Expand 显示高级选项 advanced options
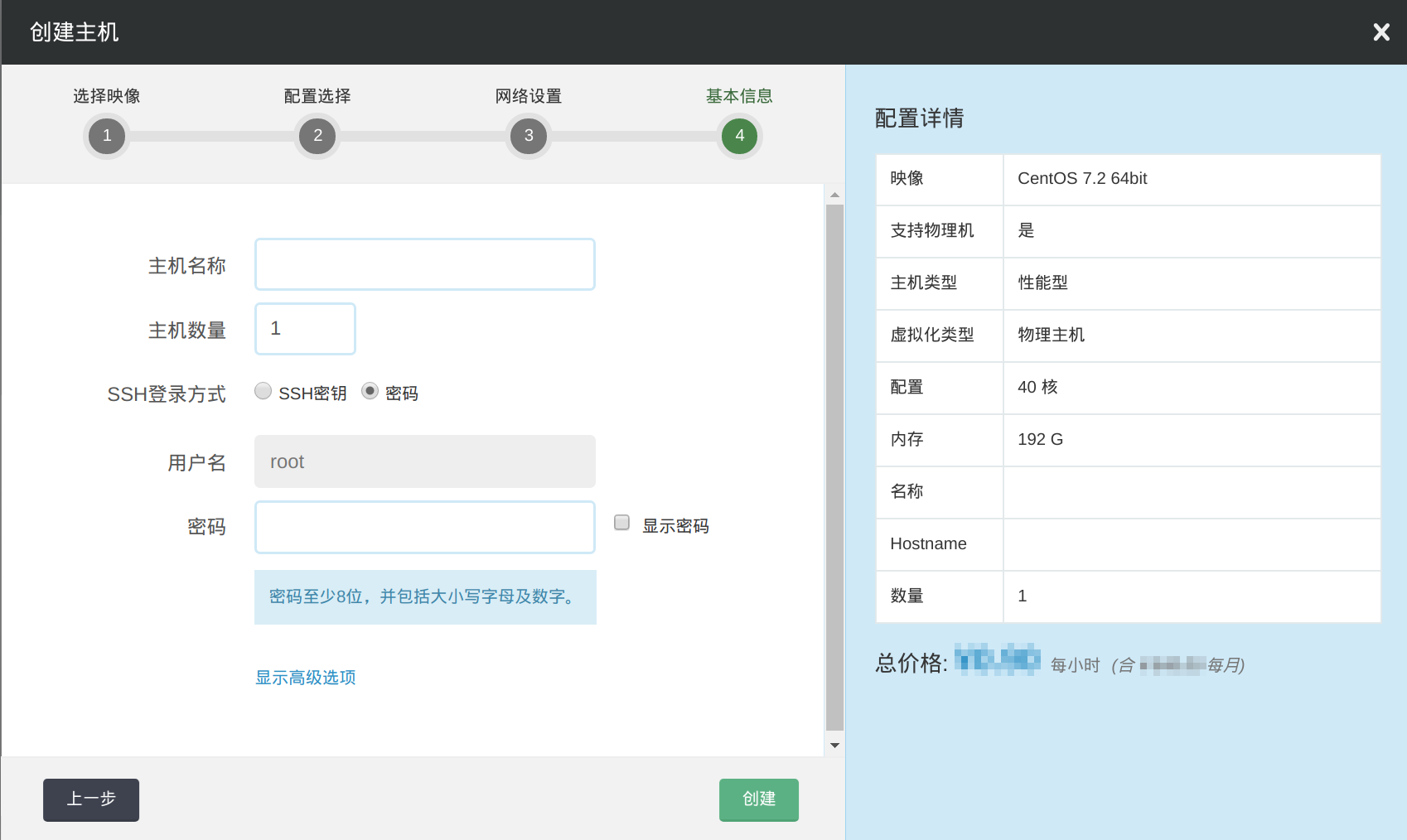 click(x=306, y=678)
